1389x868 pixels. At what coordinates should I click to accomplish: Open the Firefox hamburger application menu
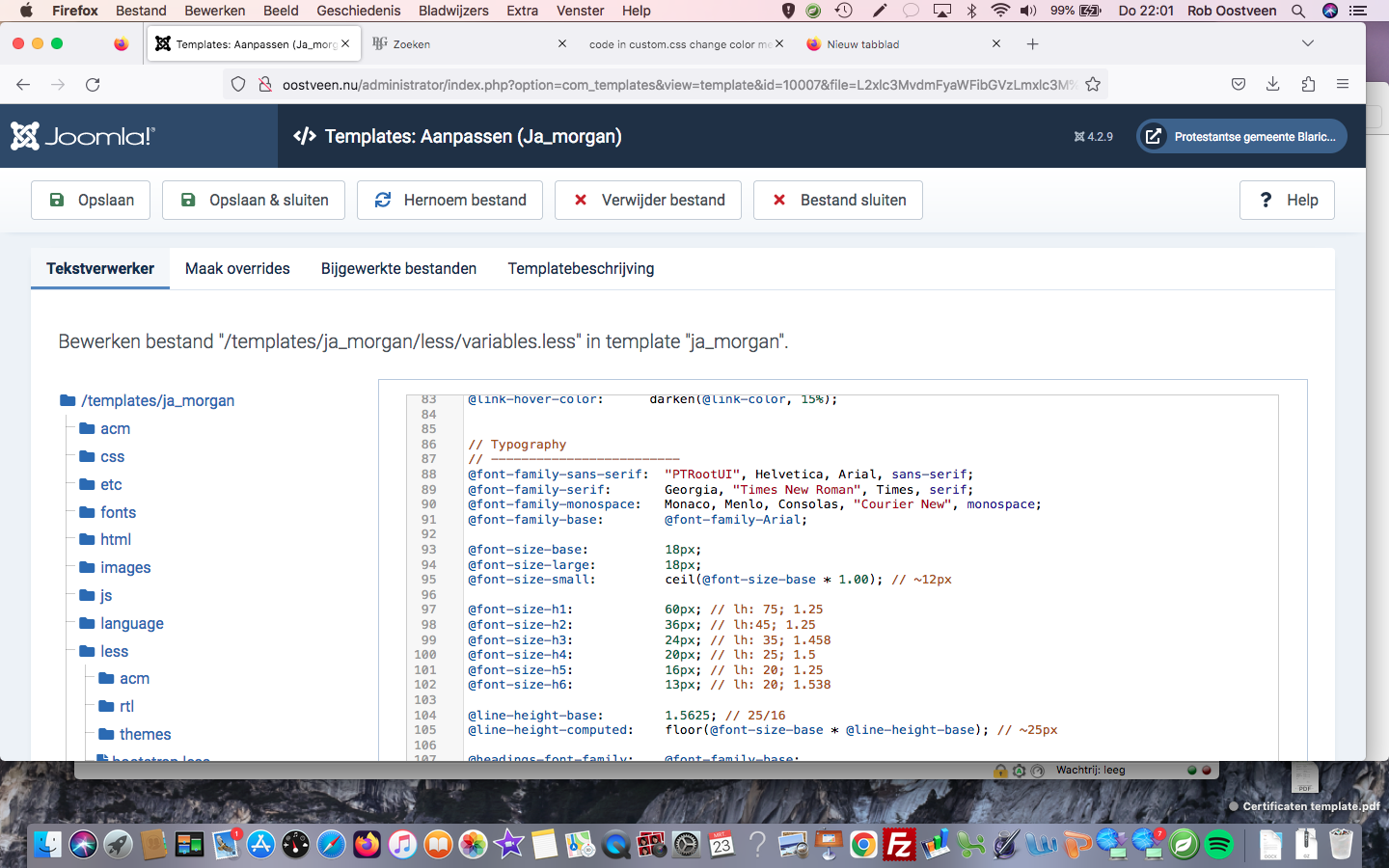point(1343,85)
